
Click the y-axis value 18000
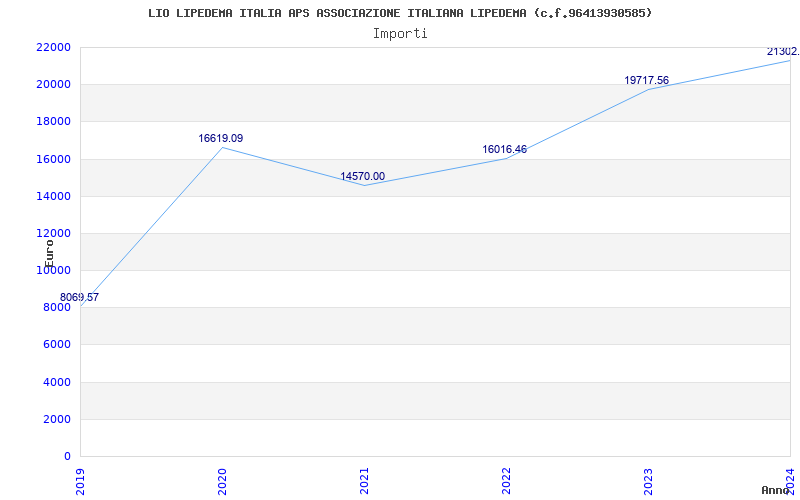(53, 122)
